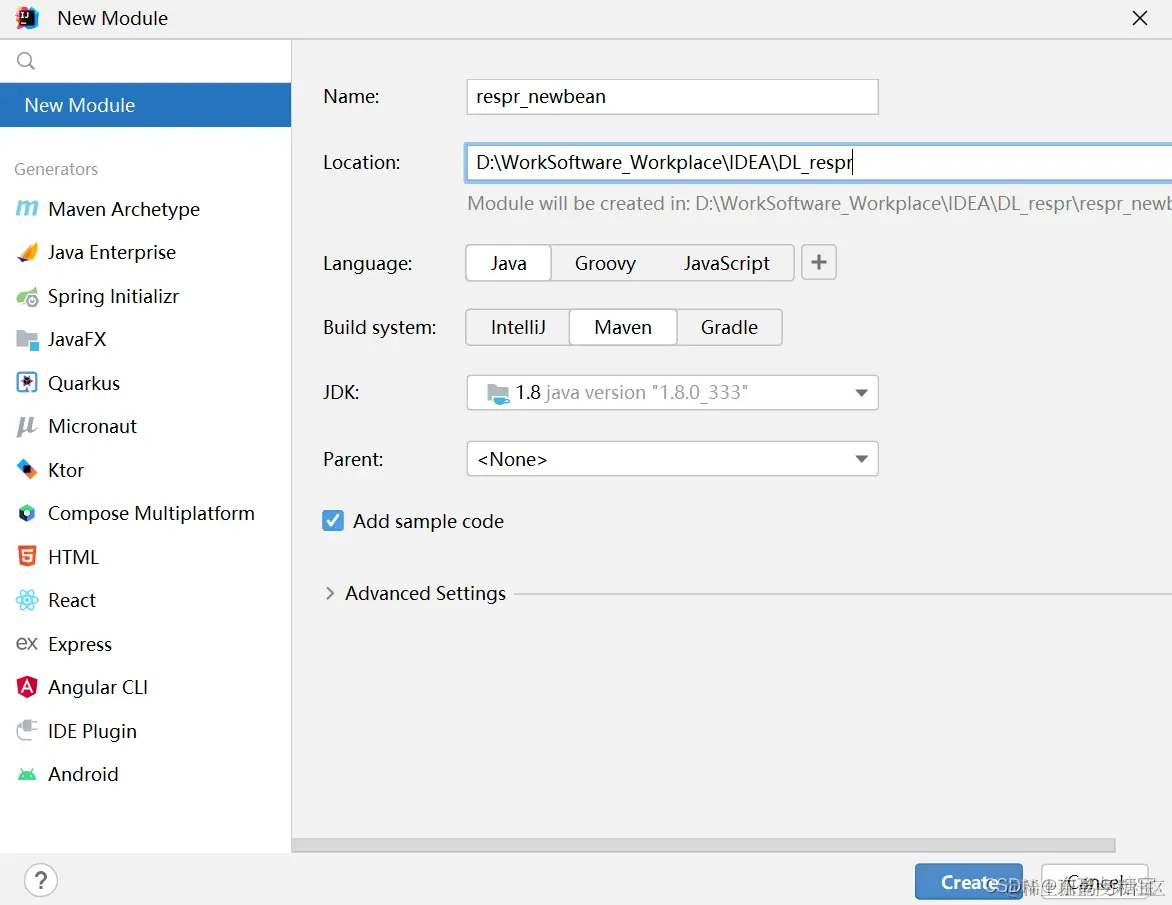This screenshot has width=1172, height=905.
Task: Click the Java Enterprise icon
Action: (27, 253)
